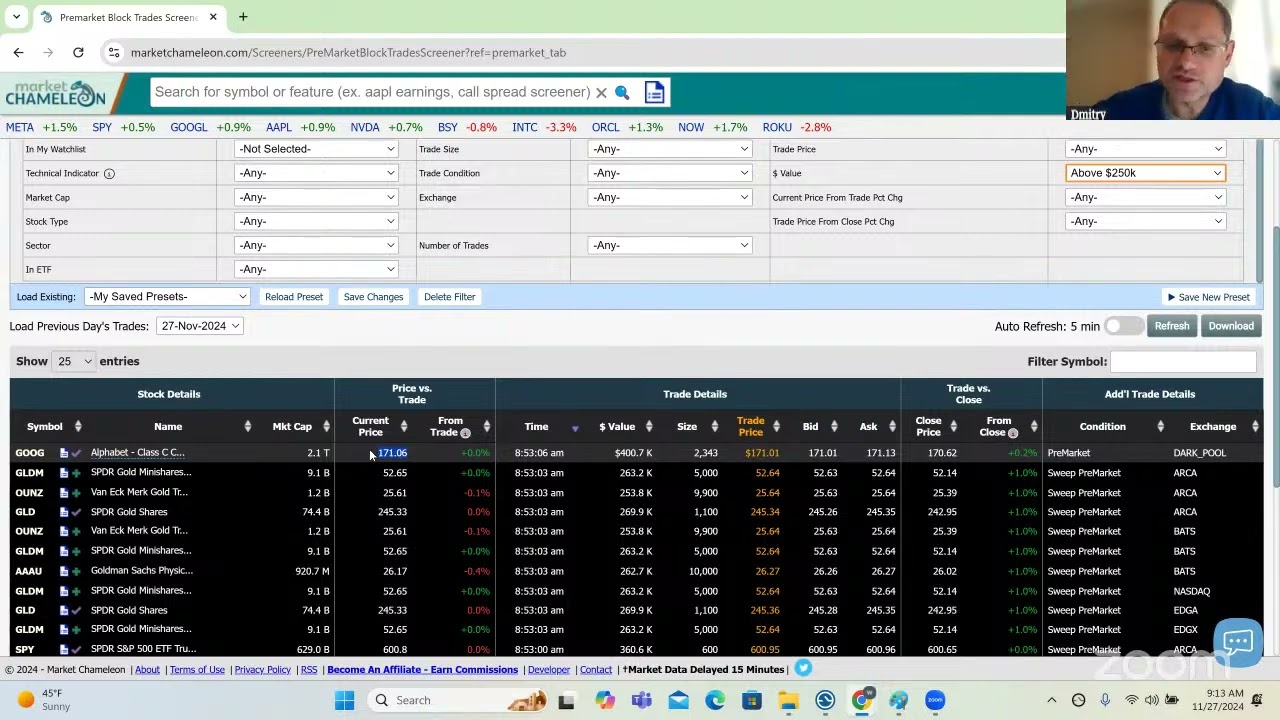Open the Market Cap filter dropdown
This screenshot has width=1280, height=720.
pos(316,197)
